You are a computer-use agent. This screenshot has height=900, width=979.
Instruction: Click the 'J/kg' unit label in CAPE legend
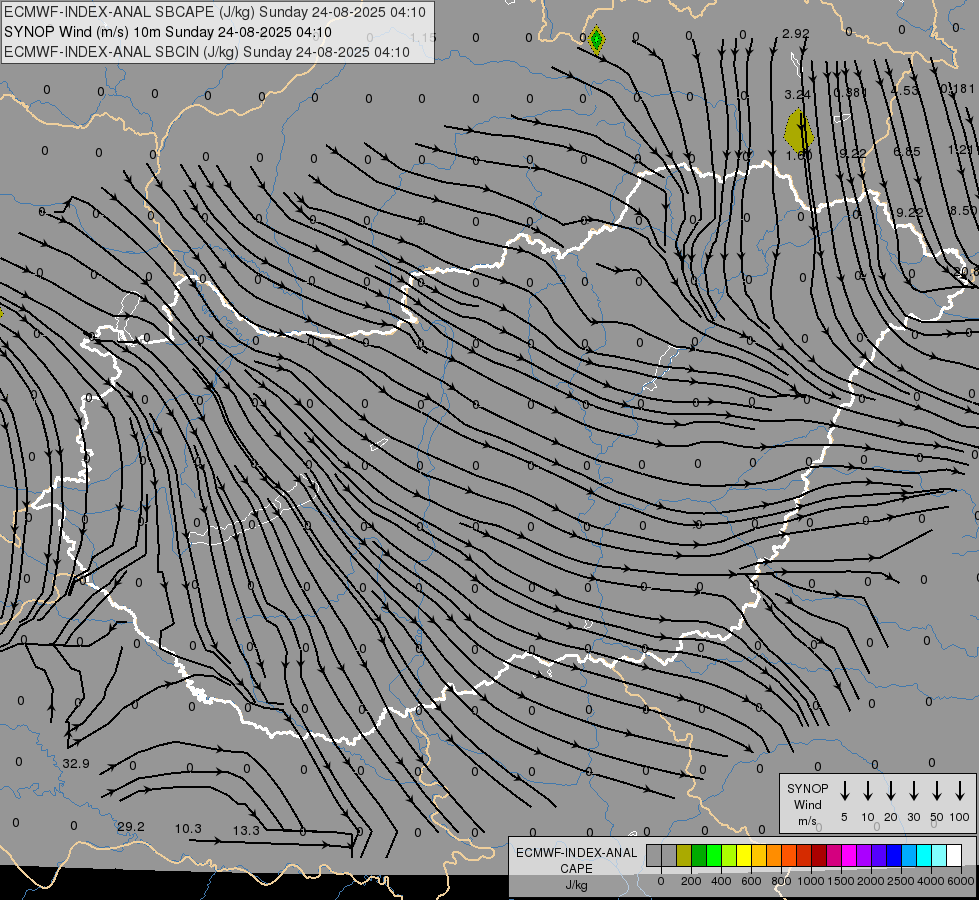[576, 885]
